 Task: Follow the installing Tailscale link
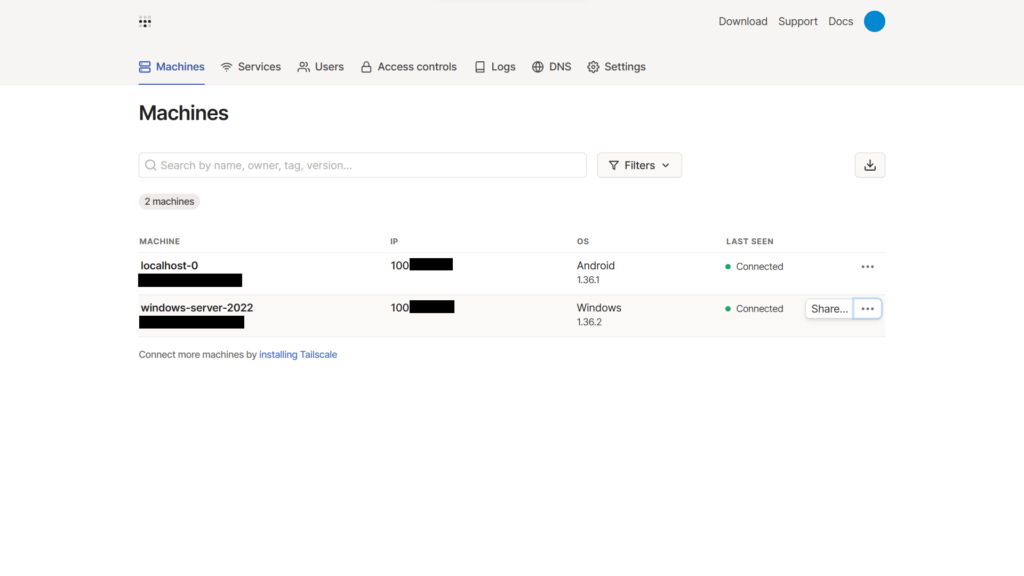(x=298, y=354)
